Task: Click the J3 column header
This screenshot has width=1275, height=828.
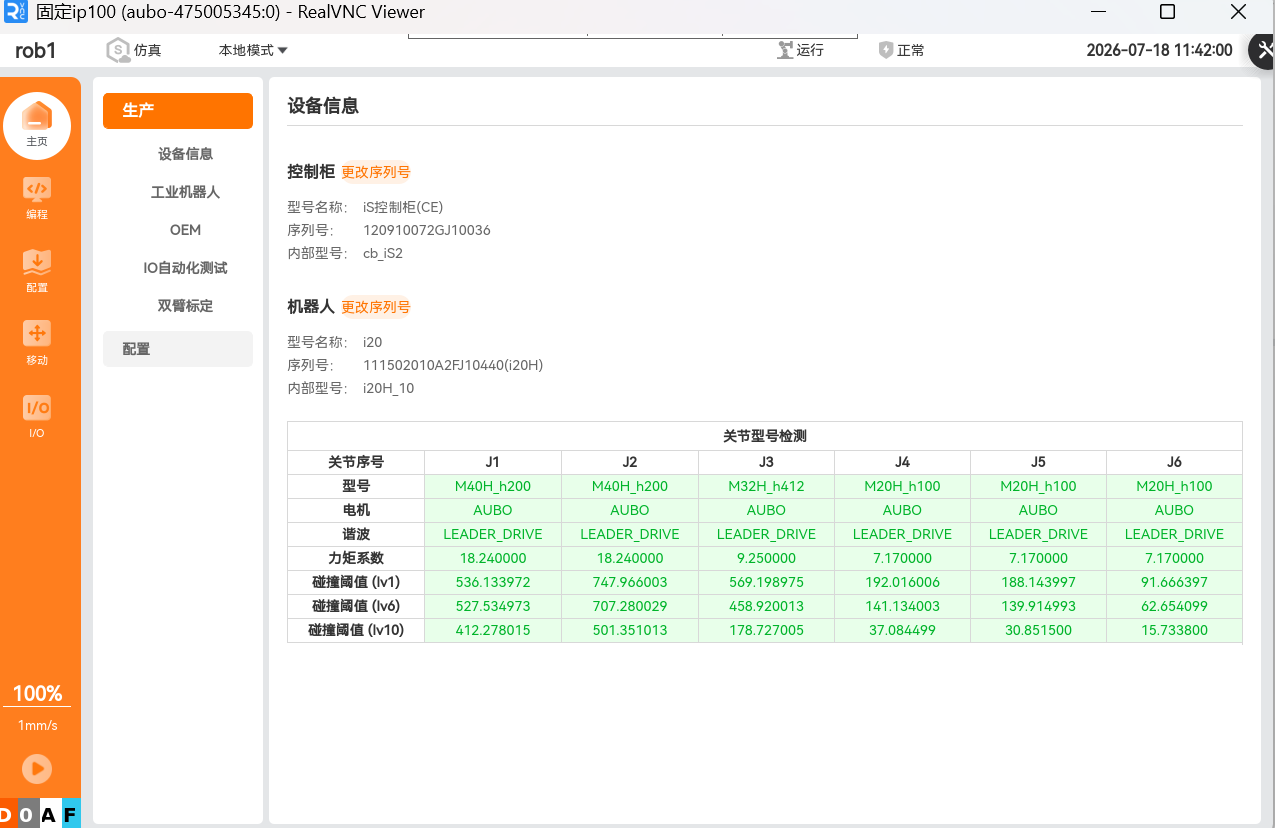Action: 766,462
